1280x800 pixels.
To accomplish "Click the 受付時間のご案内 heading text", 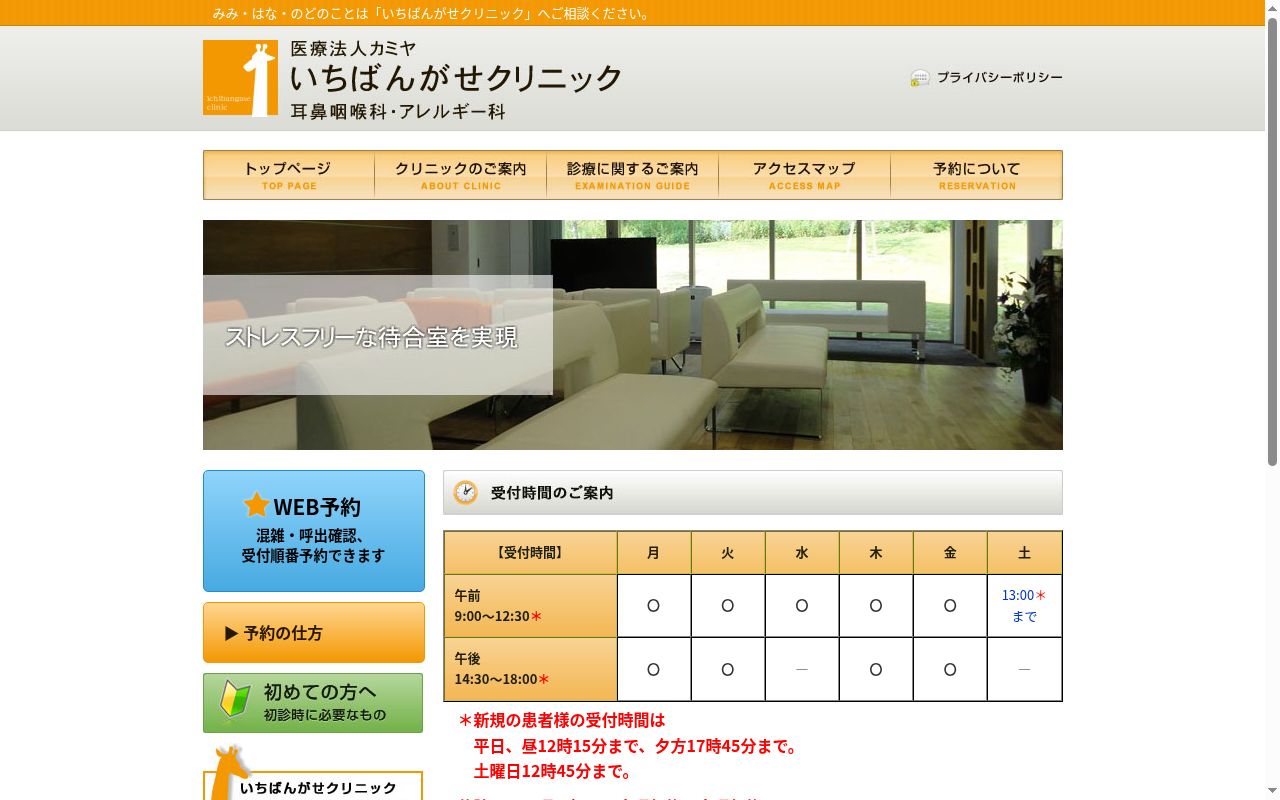I will 552,493.
